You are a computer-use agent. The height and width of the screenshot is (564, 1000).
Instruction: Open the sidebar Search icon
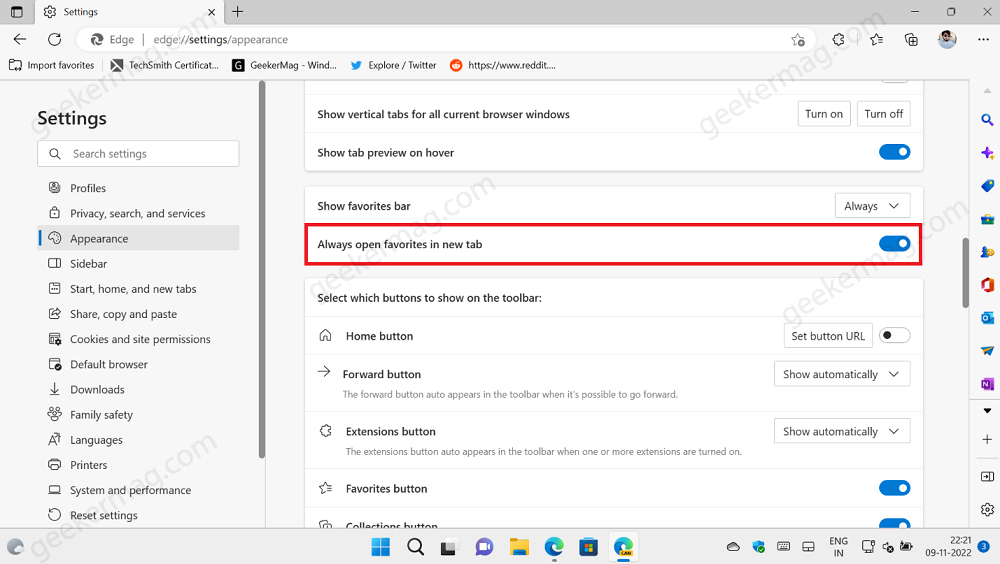[987, 119]
